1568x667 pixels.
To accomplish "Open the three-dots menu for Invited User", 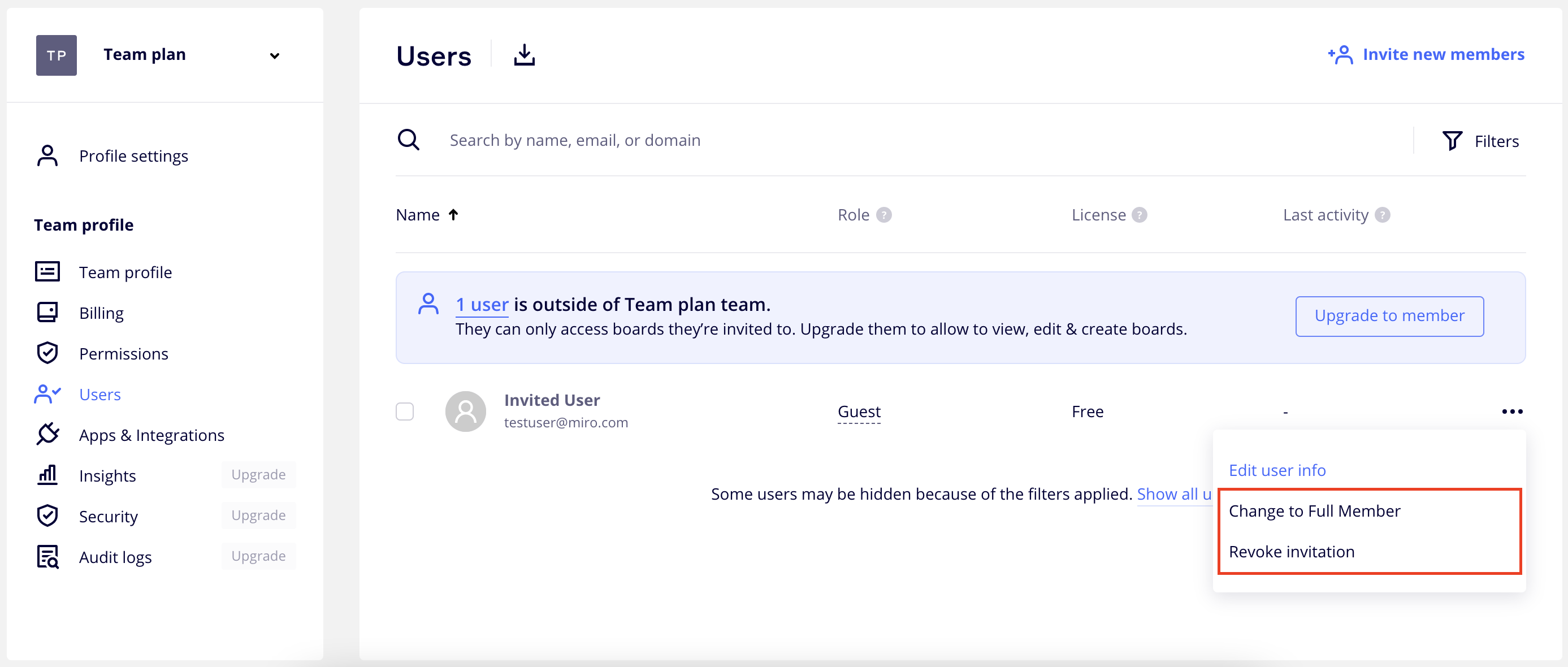I will (x=1512, y=412).
